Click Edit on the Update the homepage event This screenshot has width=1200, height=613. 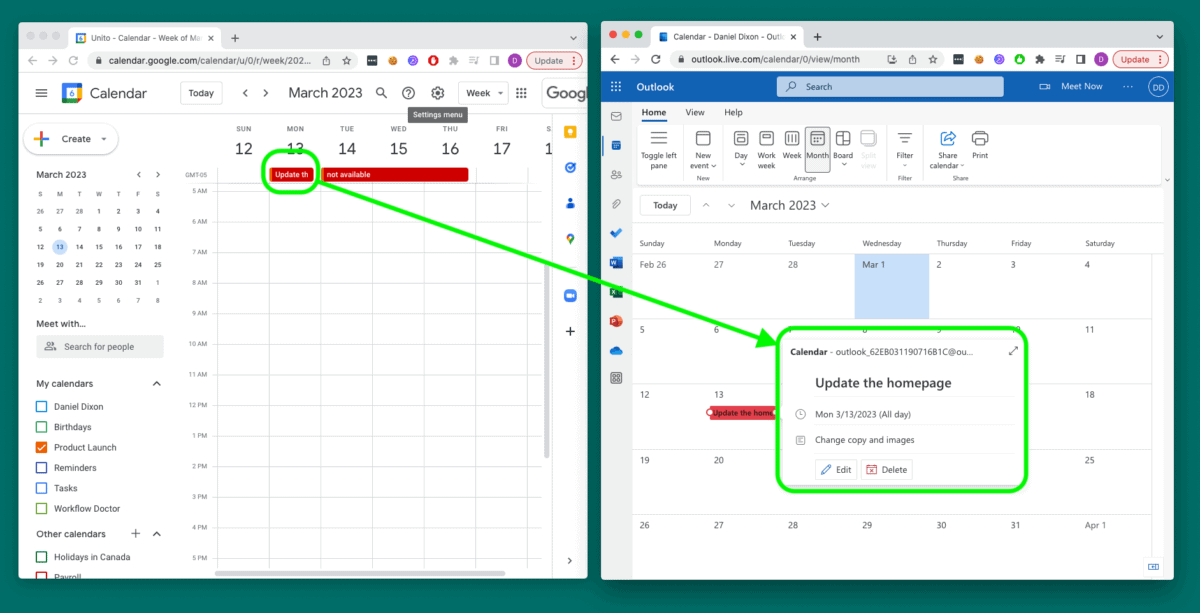pyautogui.click(x=836, y=469)
